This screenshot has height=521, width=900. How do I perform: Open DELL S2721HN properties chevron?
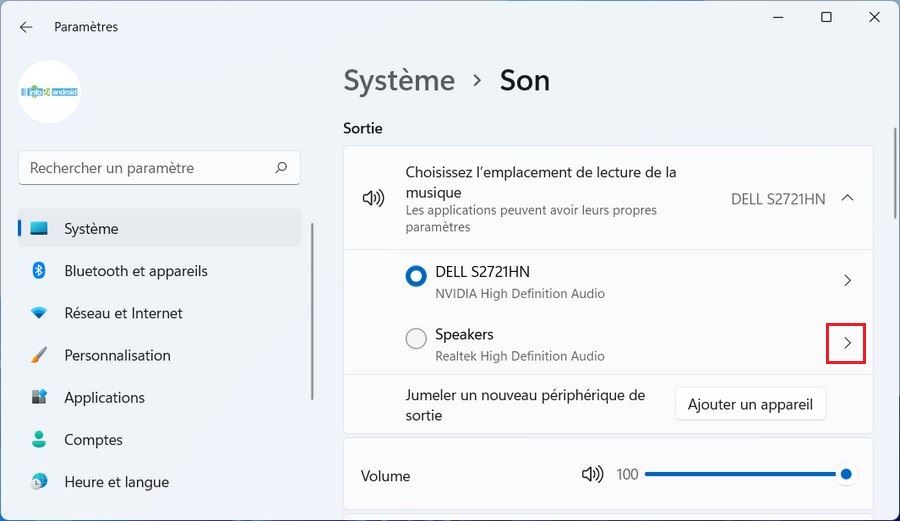(x=847, y=281)
